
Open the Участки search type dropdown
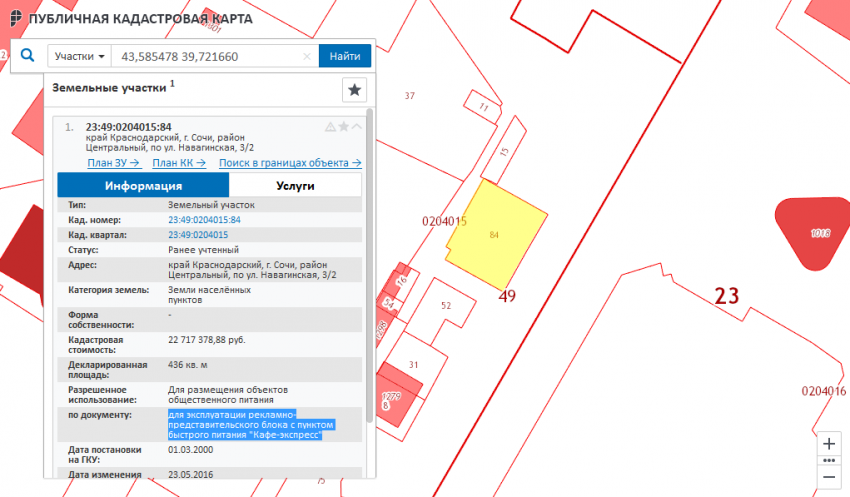(80, 56)
